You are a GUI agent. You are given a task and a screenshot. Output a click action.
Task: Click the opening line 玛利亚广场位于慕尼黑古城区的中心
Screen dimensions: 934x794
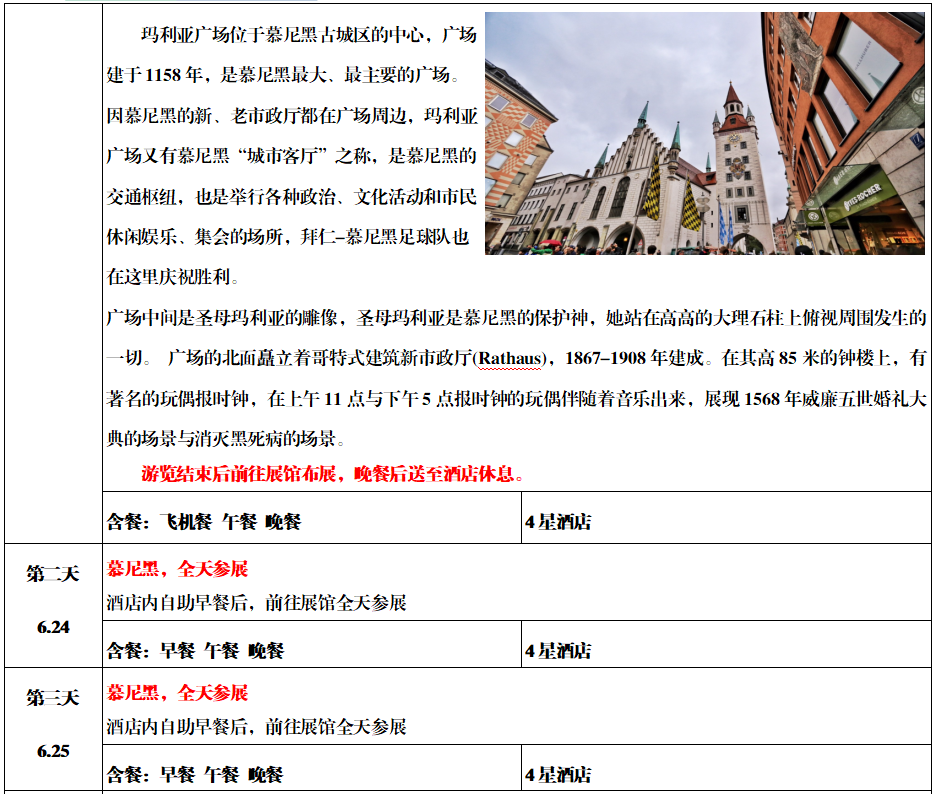click(307, 36)
